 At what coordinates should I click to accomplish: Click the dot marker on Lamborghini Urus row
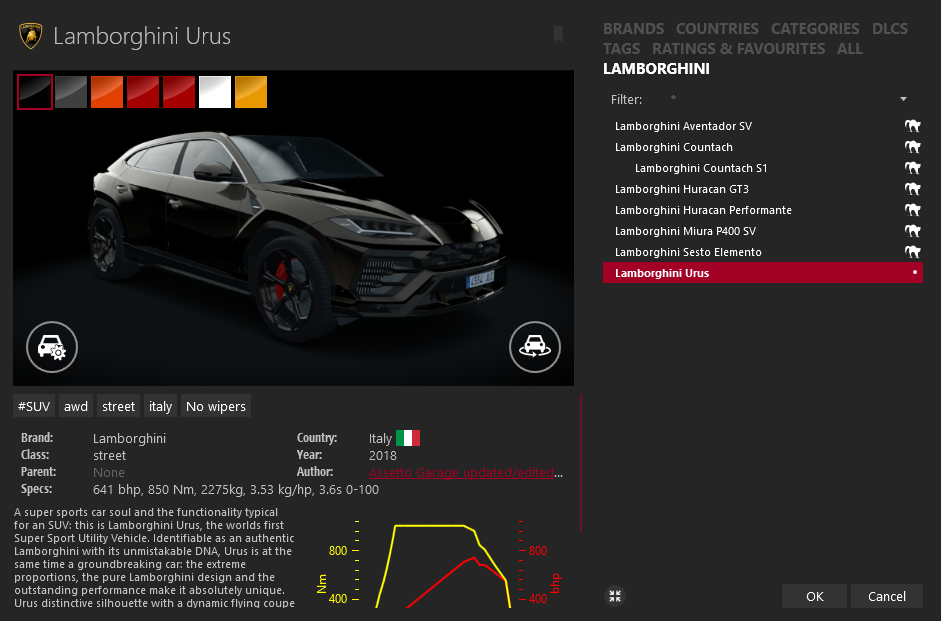[x=915, y=272]
